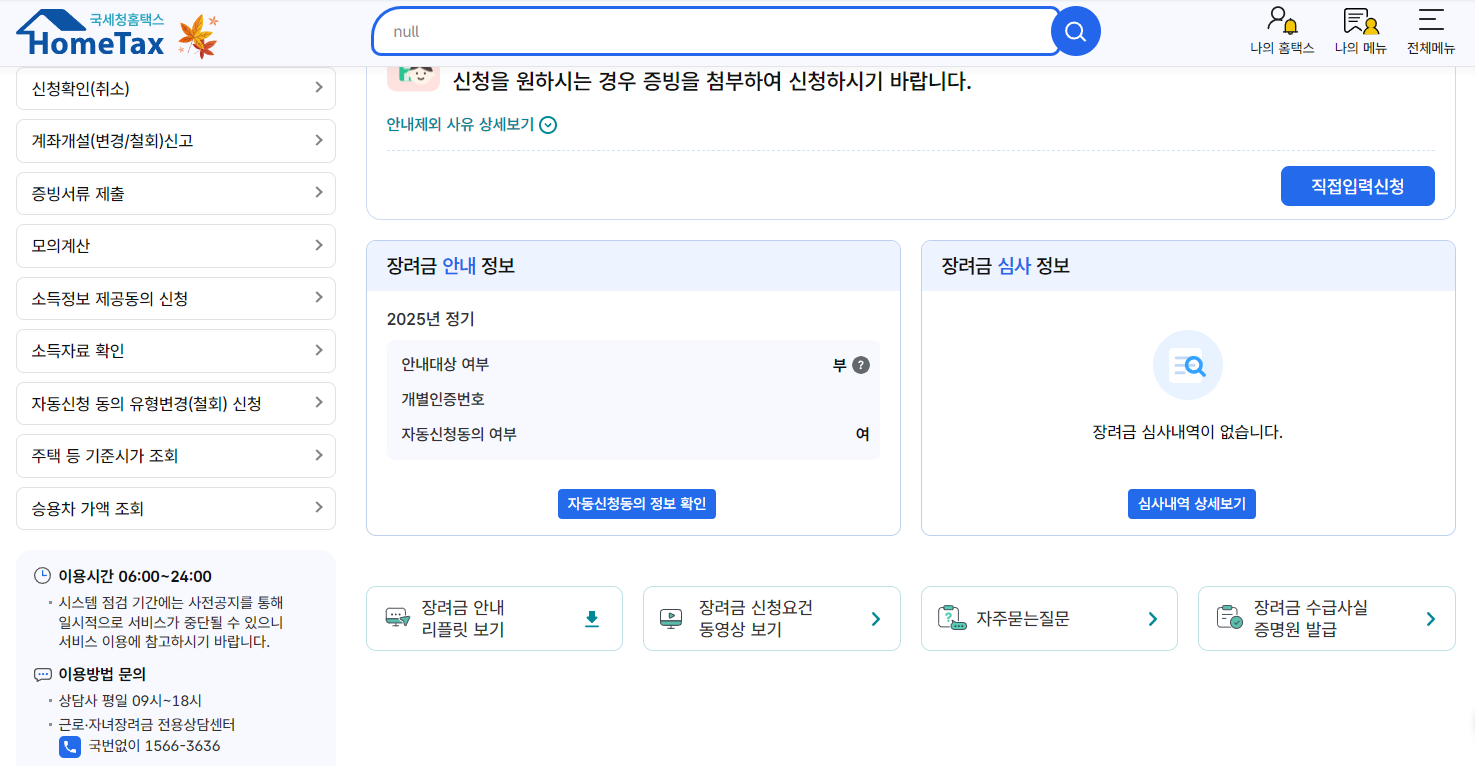Click the speech bubble icon beside 이용방법 문의
1475x766 pixels.
pos(42,675)
